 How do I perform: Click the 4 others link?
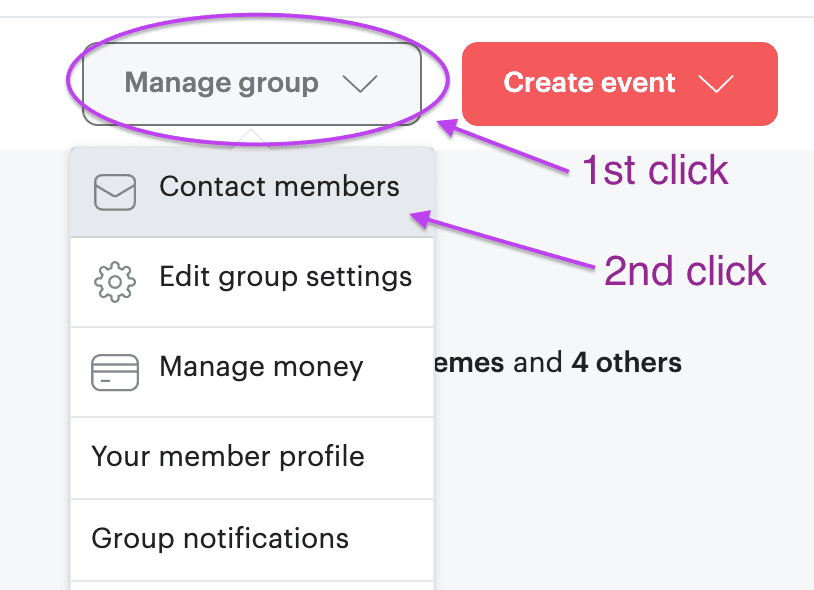click(626, 363)
